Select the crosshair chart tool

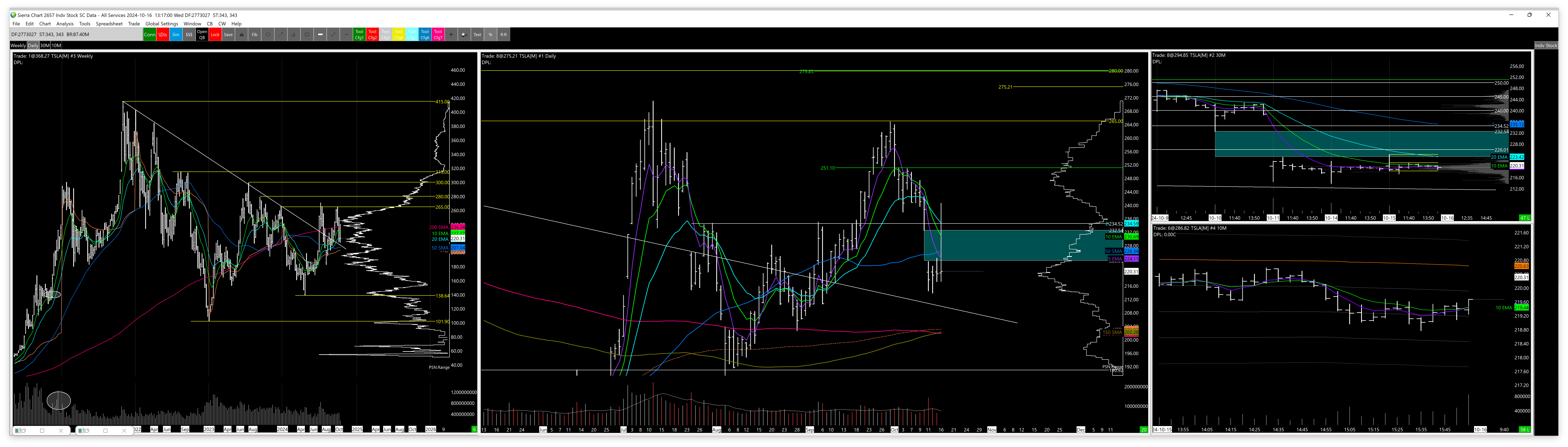tap(451, 35)
